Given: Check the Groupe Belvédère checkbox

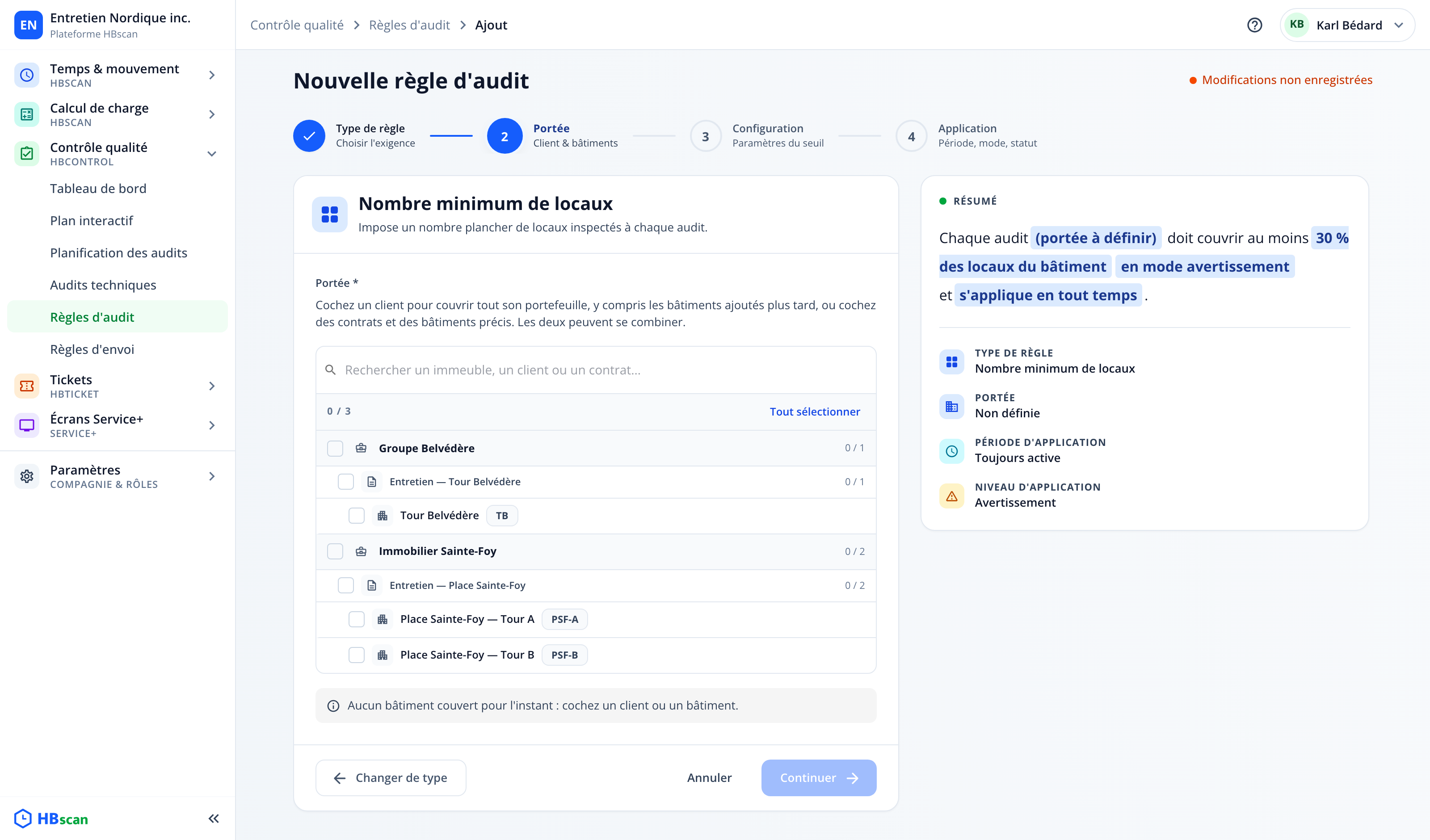Looking at the screenshot, I should pos(335,448).
